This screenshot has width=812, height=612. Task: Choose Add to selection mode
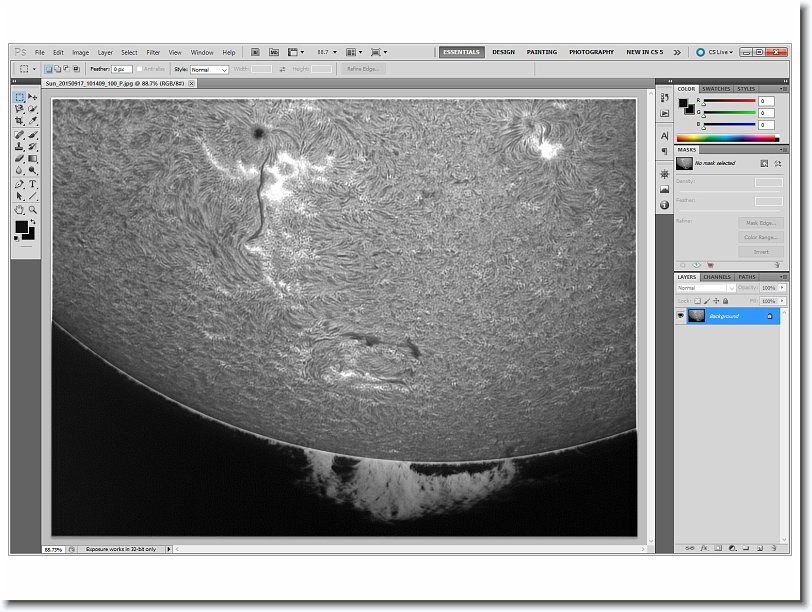[x=57, y=69]
